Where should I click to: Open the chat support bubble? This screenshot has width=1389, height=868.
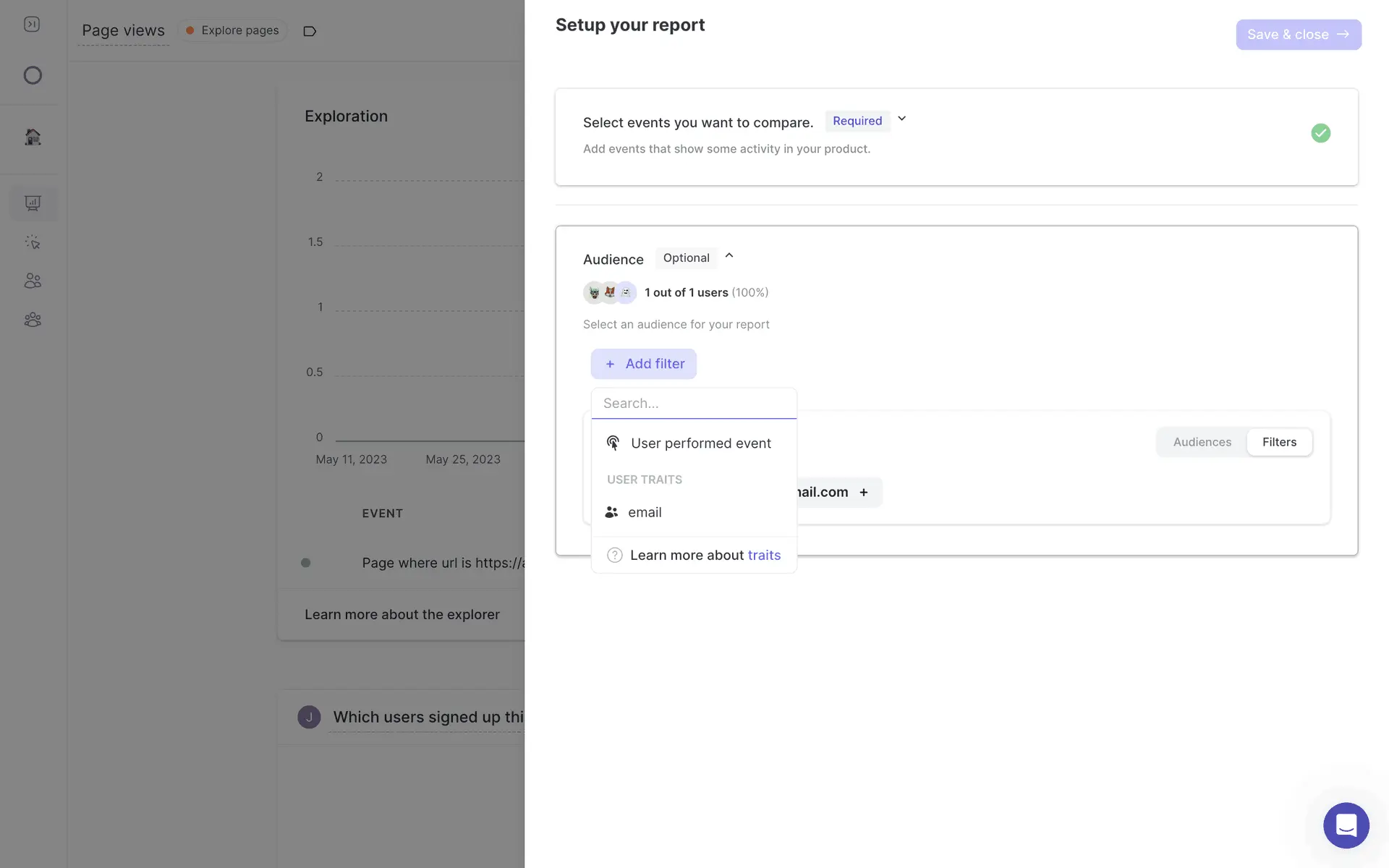pyautogui.click(x=1346, y=825)
